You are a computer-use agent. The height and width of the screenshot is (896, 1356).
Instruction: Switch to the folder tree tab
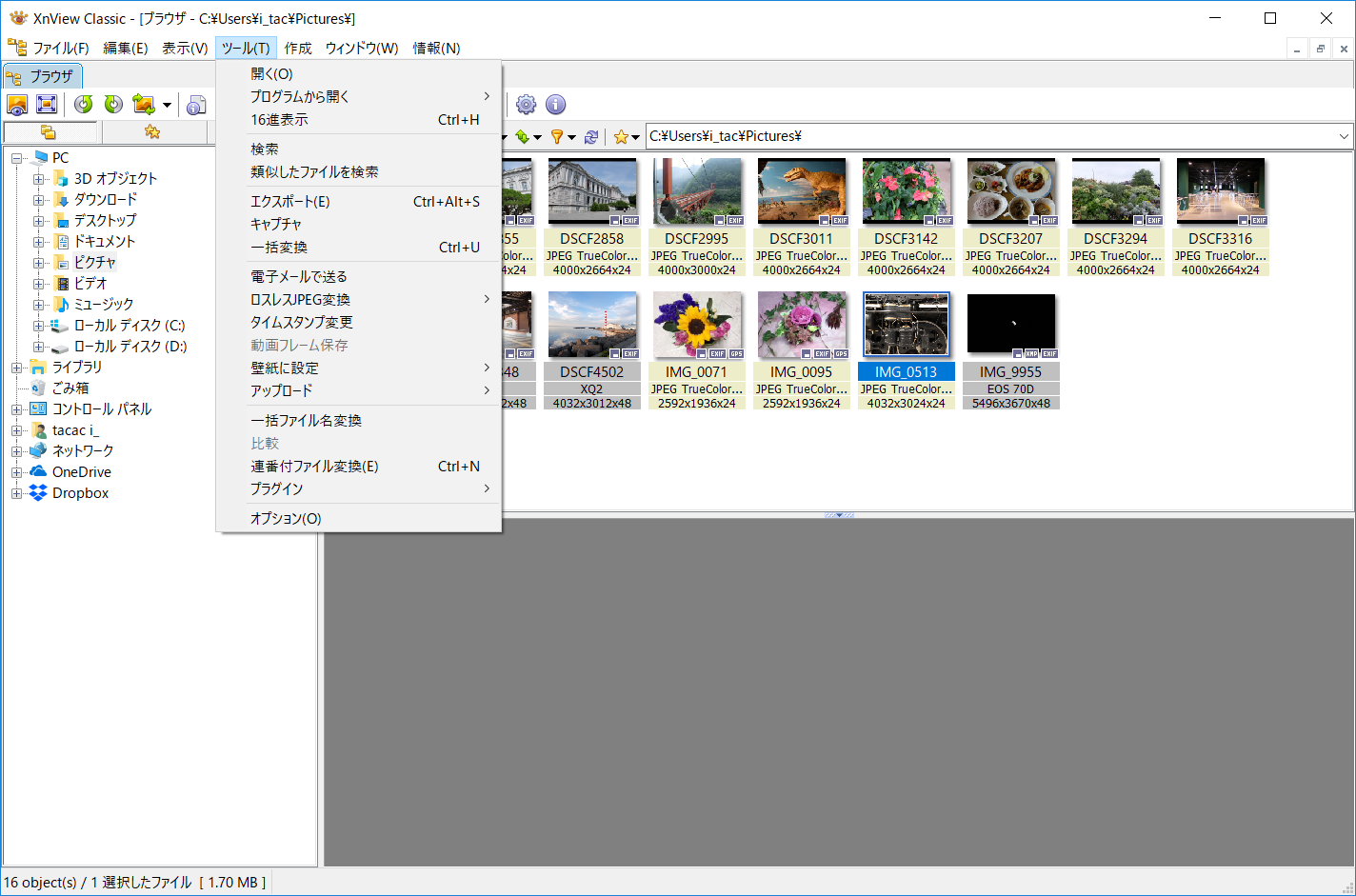point(48,132)
